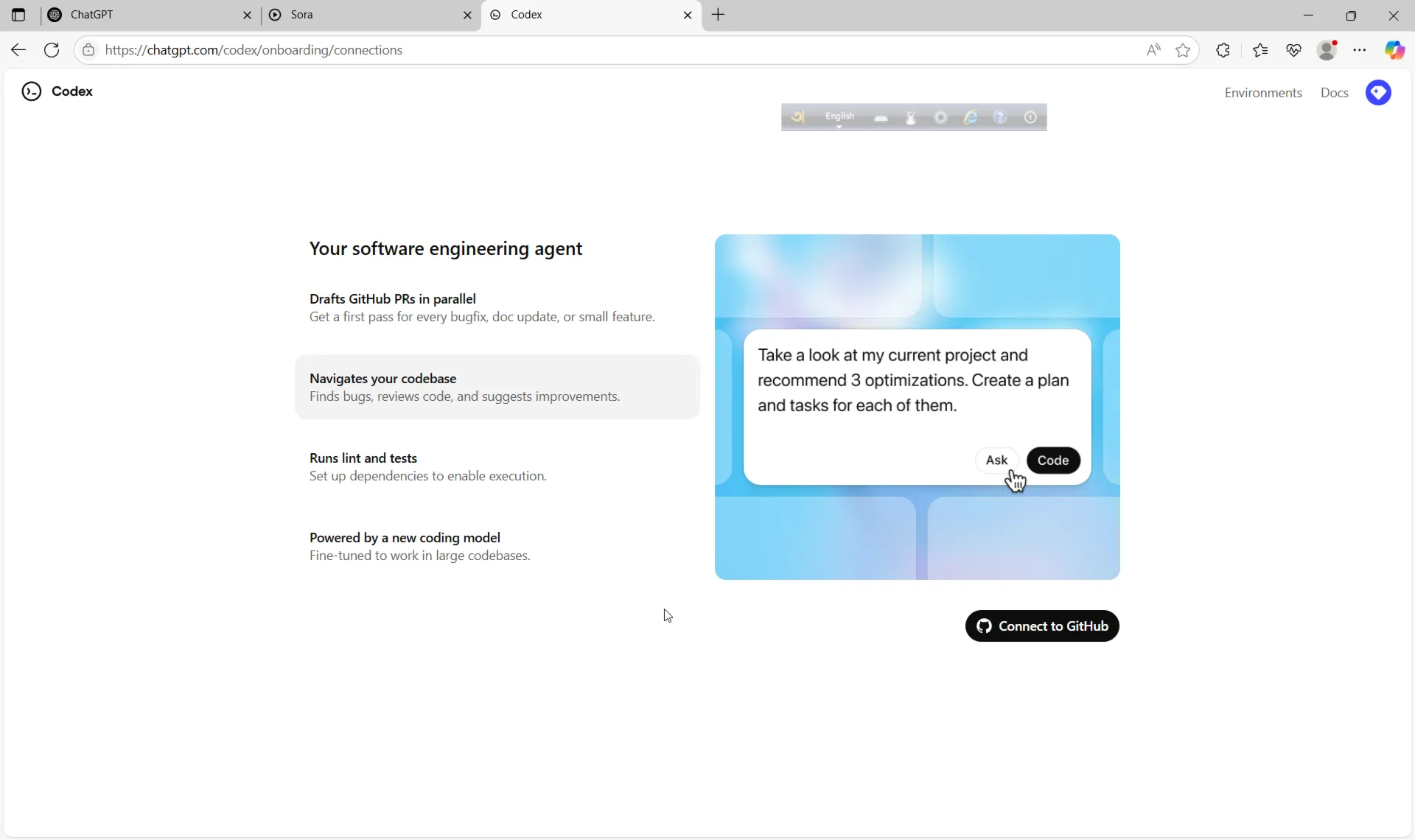
Task: Close the ChatGPT tab
Action: 247,15
